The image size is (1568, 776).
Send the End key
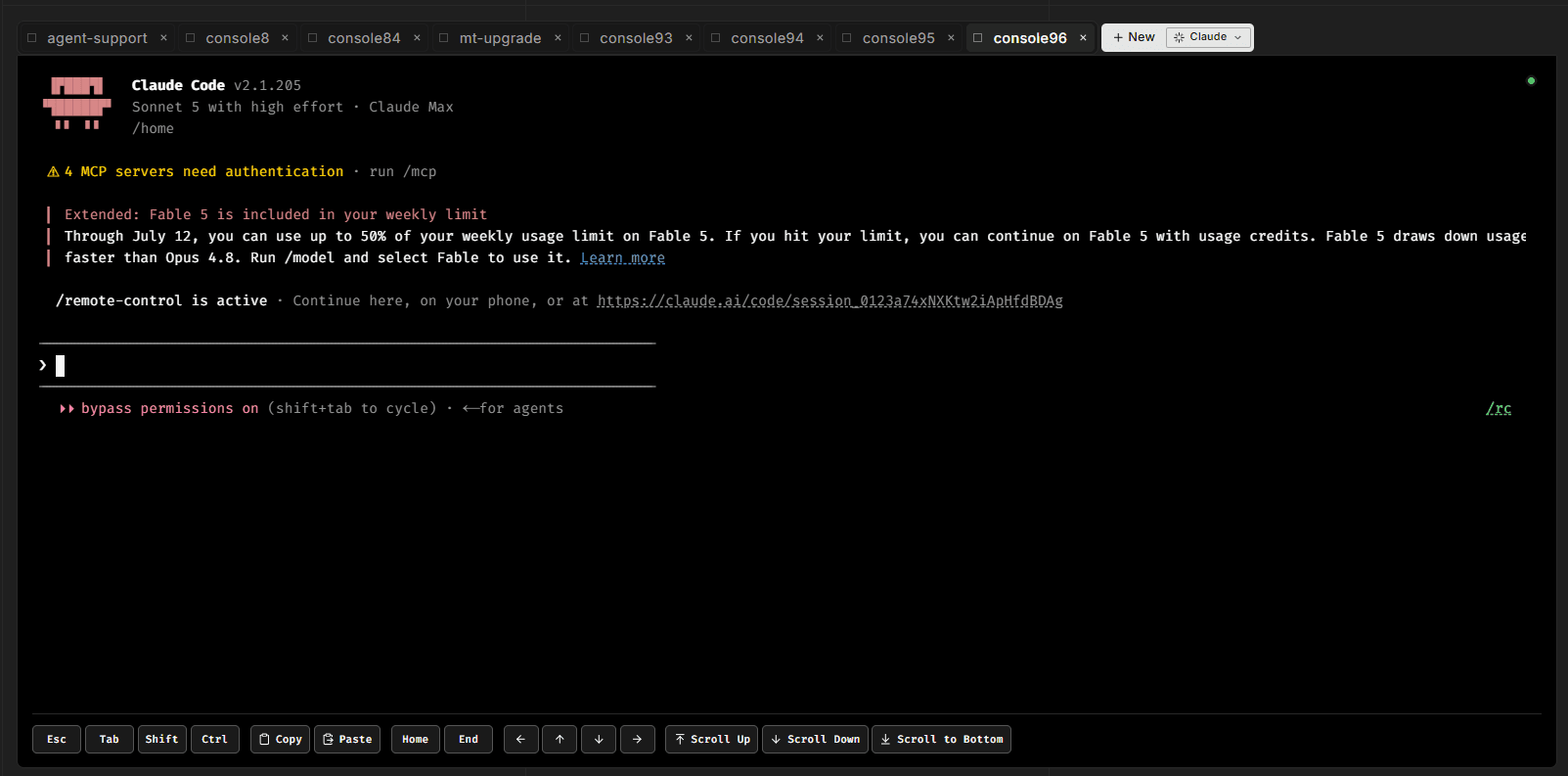click(469, 739)
